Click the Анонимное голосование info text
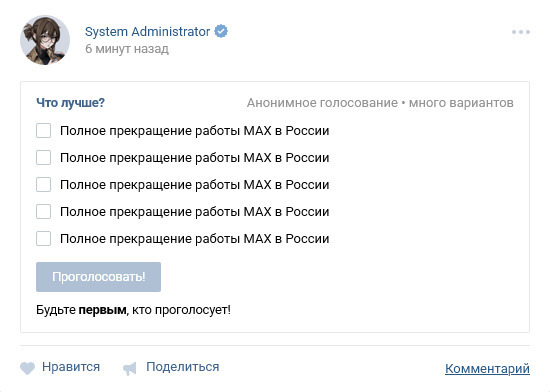 322,103
